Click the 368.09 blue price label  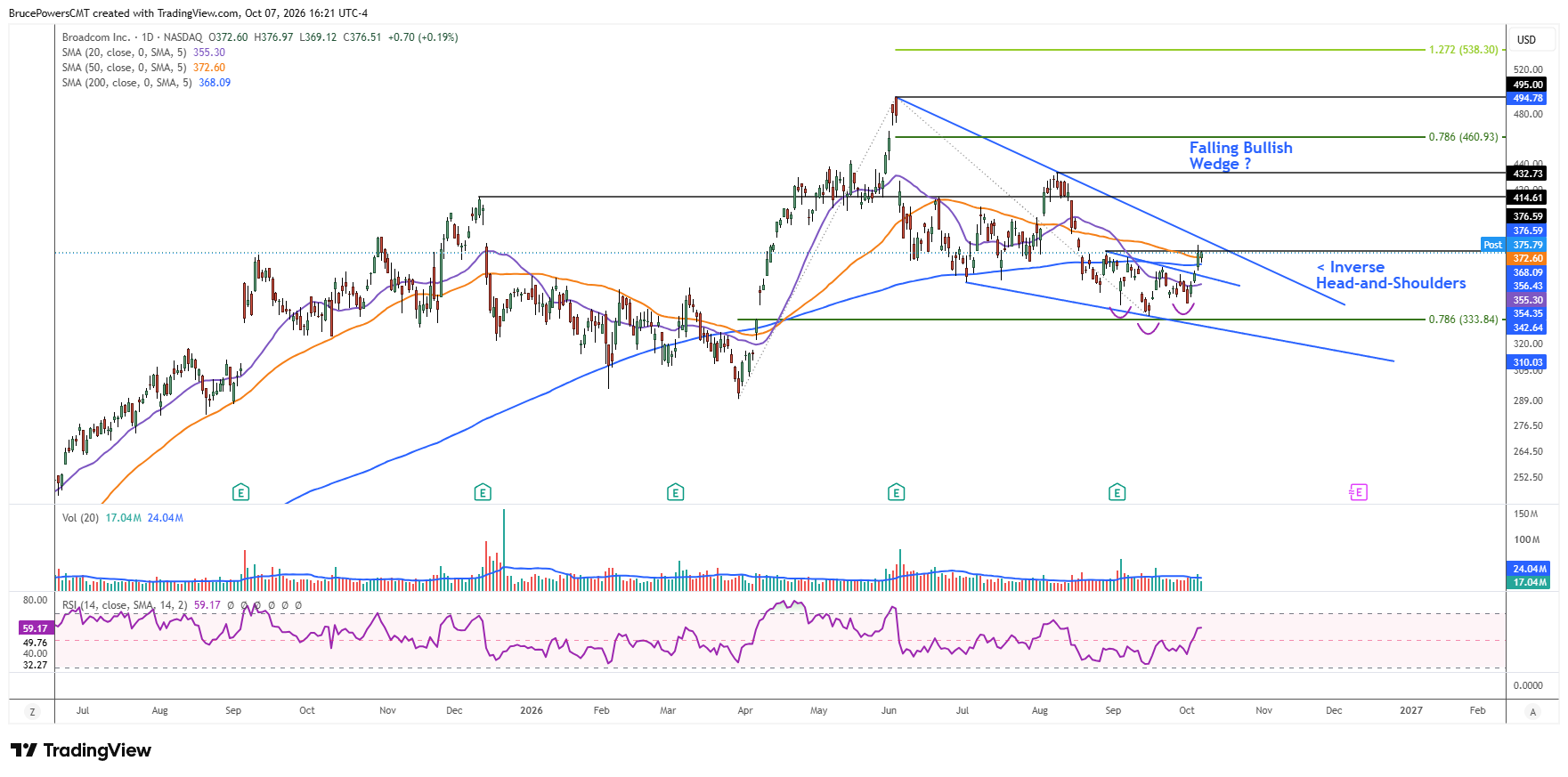(x=1528, y=272)
